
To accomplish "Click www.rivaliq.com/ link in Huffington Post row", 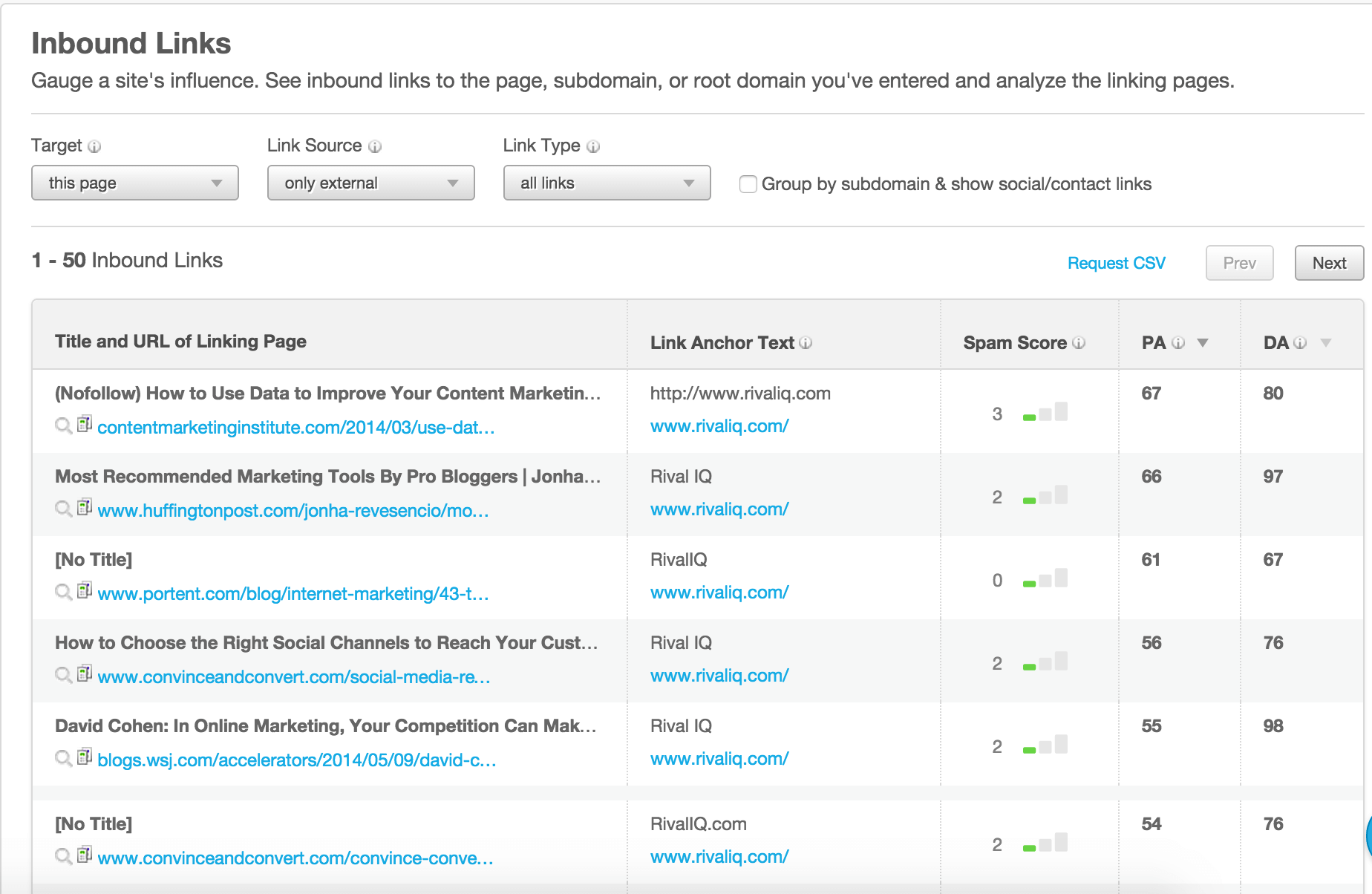I will (x=719, y=509).
